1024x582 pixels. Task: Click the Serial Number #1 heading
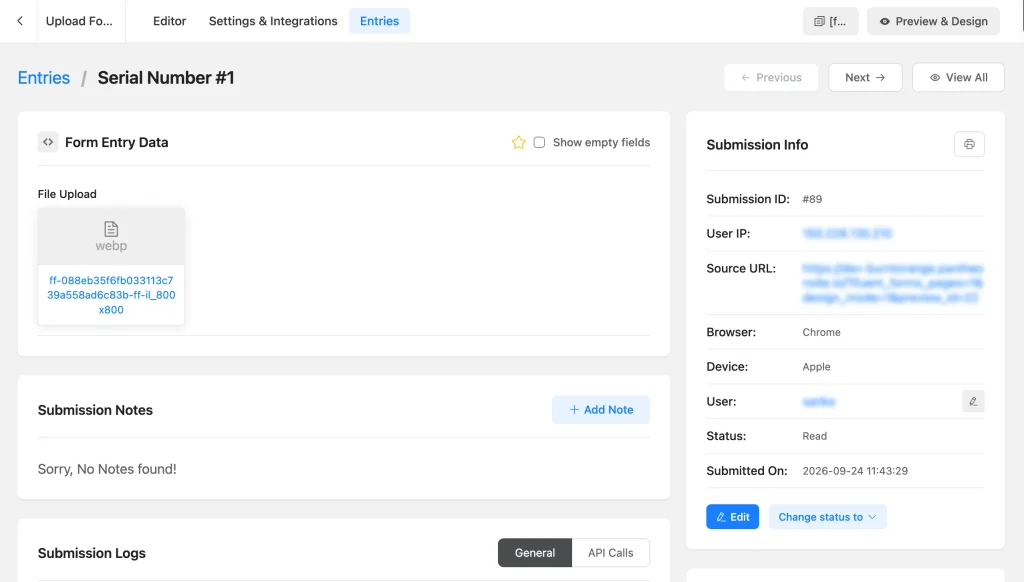pyautogui.click(x=166, y=78)
